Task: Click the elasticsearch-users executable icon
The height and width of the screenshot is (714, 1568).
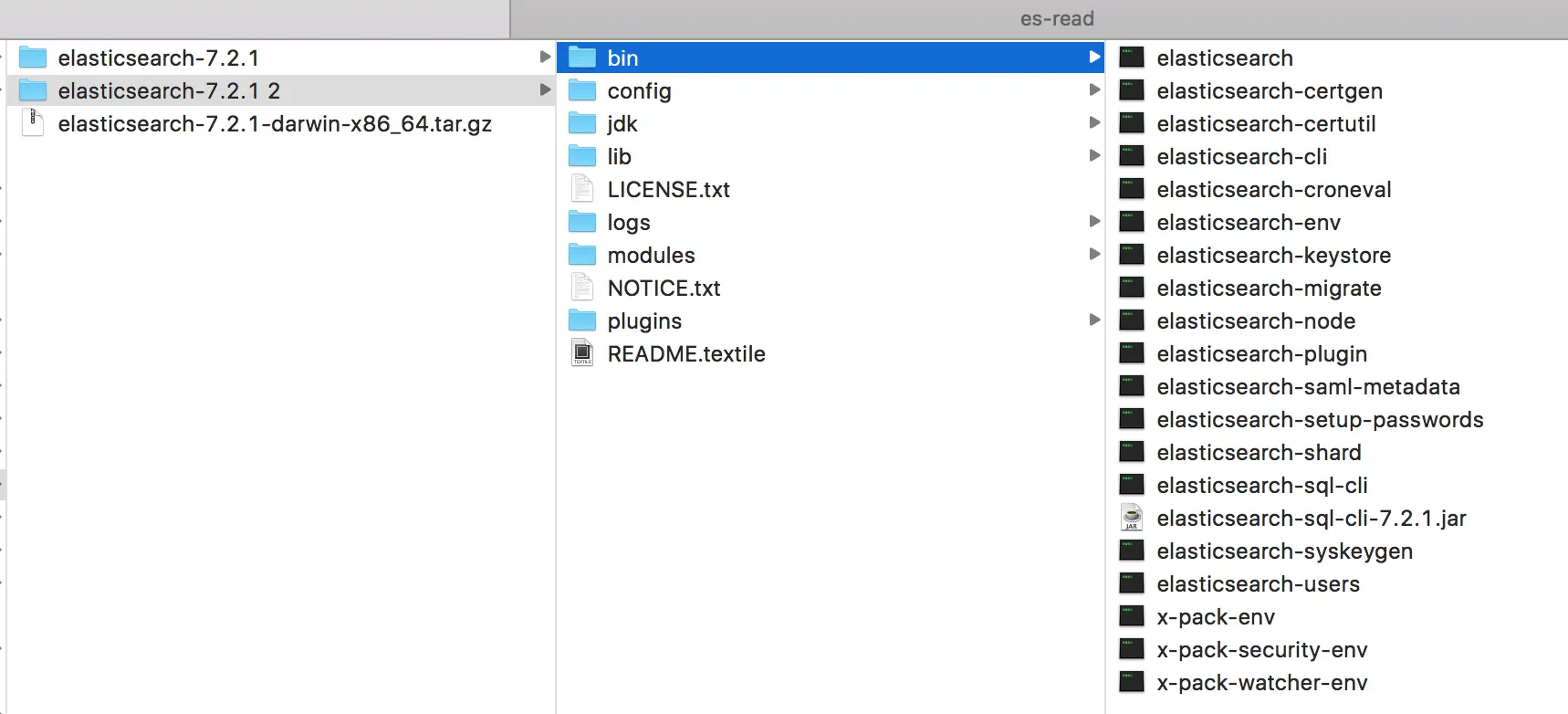Action: (x=1132, y=583)
